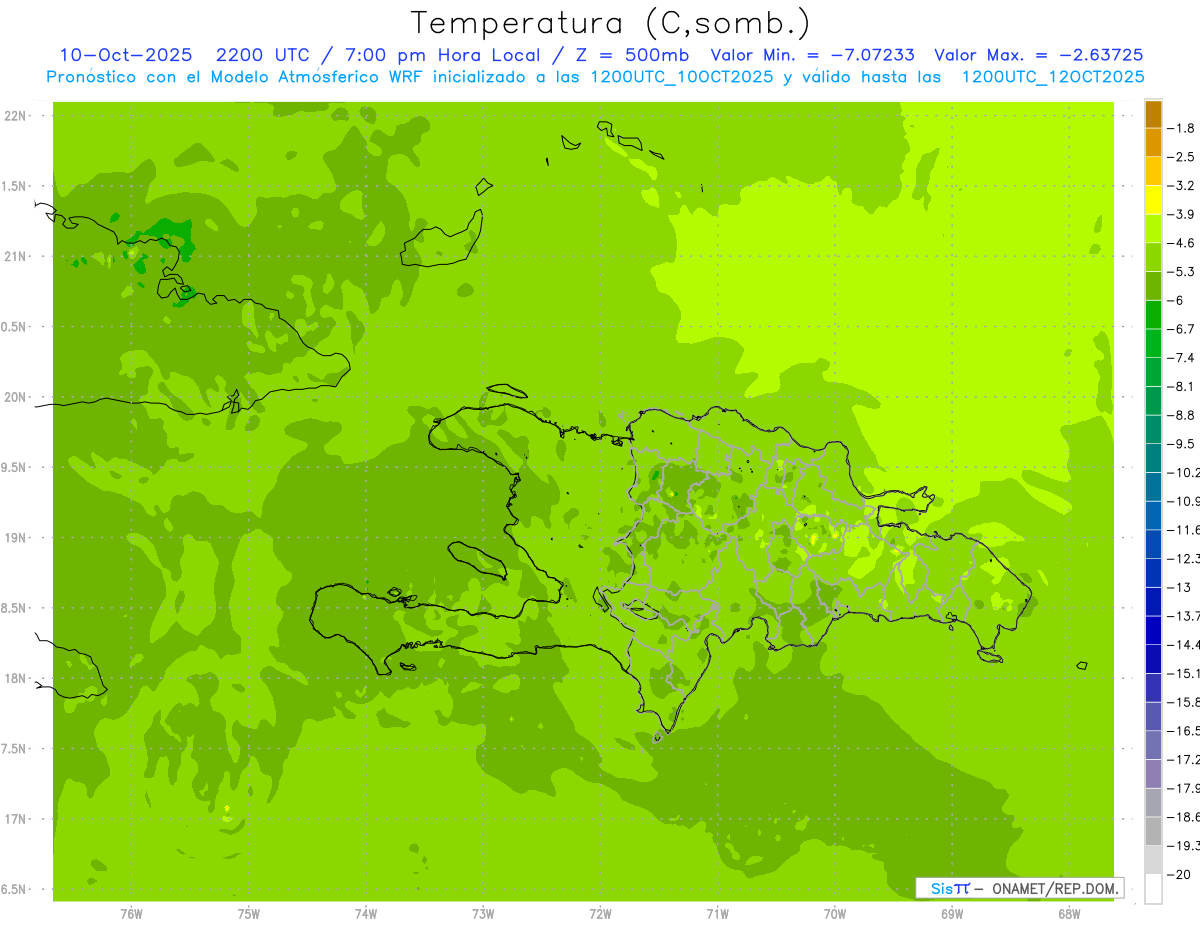The image size is (1200, 927).
Task: Click the '22N' latitude label
Action: coord(16,116)
